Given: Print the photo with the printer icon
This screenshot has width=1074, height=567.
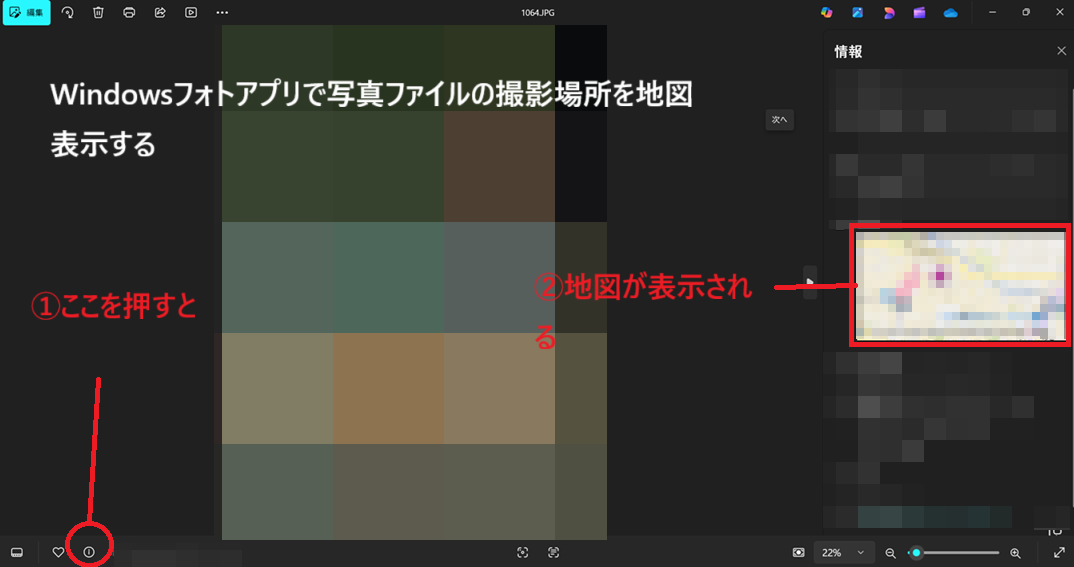Looking at the screenshot, I should (x=129, y=12).
